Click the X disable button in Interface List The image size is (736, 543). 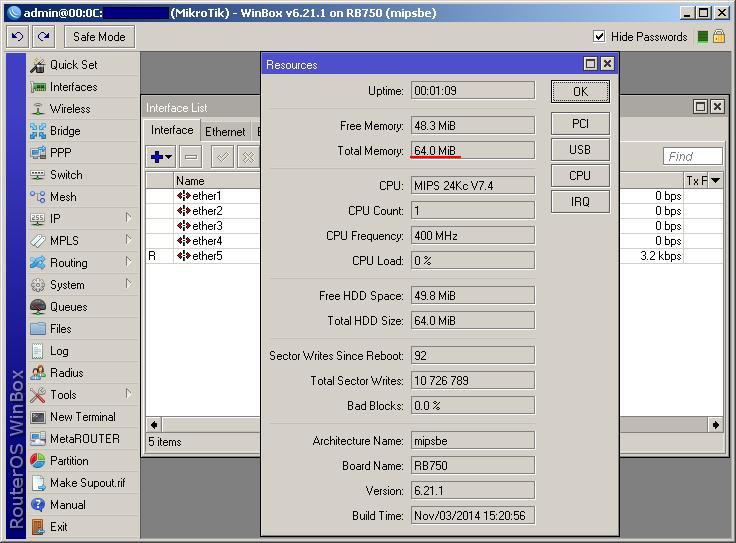(248, 157)
